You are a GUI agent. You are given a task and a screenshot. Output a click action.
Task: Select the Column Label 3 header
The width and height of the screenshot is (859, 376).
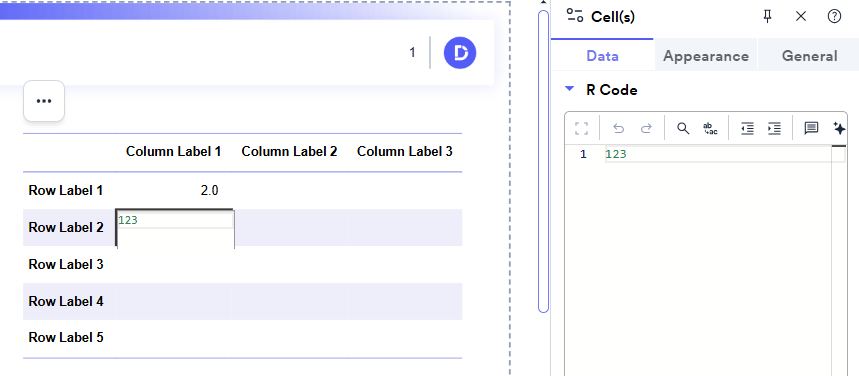coord(405,151)
